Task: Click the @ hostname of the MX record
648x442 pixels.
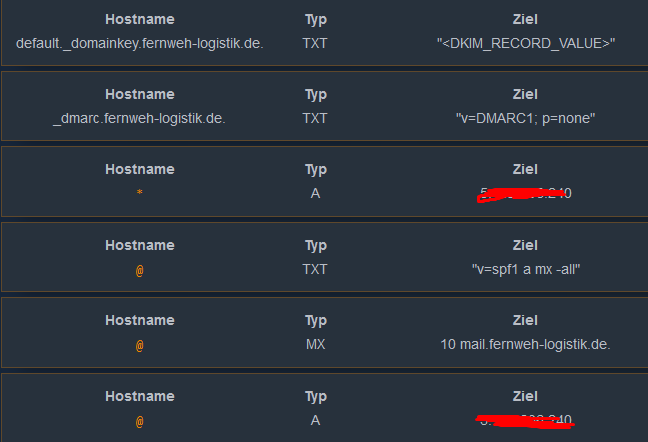Action: (140, 345)
